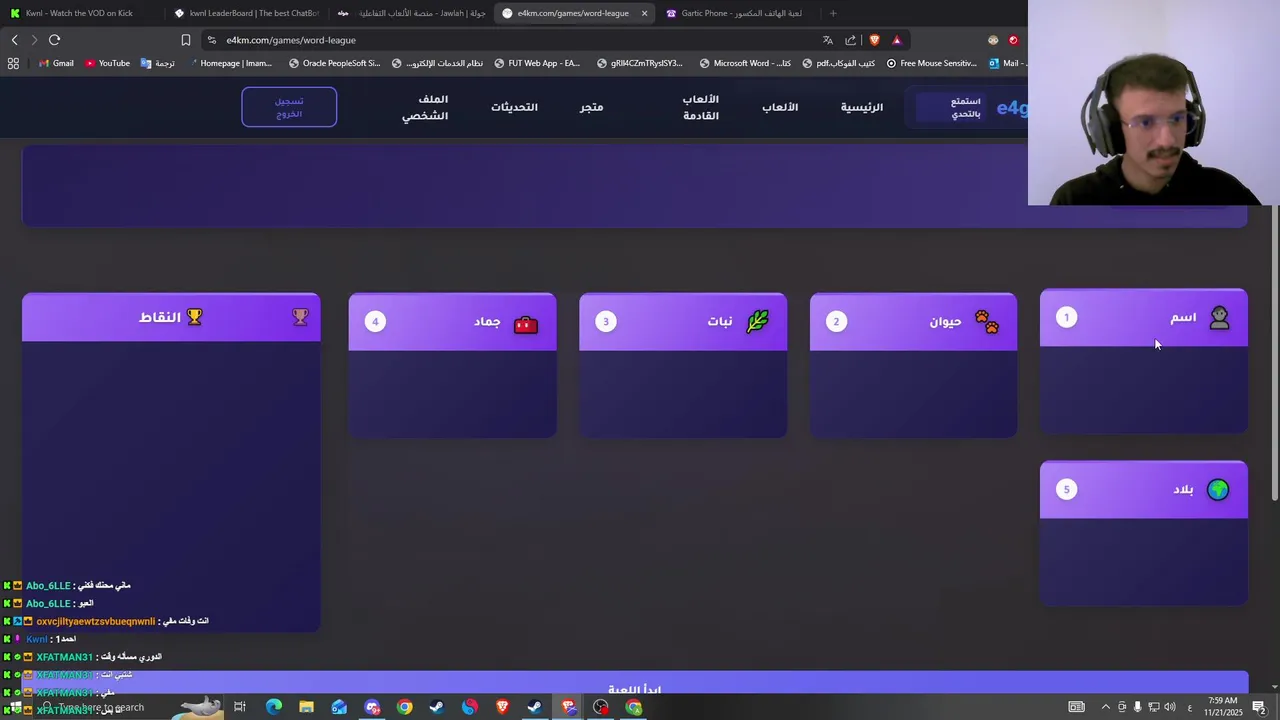
Task: Open a new browser tab
Action: coord(832,13)
